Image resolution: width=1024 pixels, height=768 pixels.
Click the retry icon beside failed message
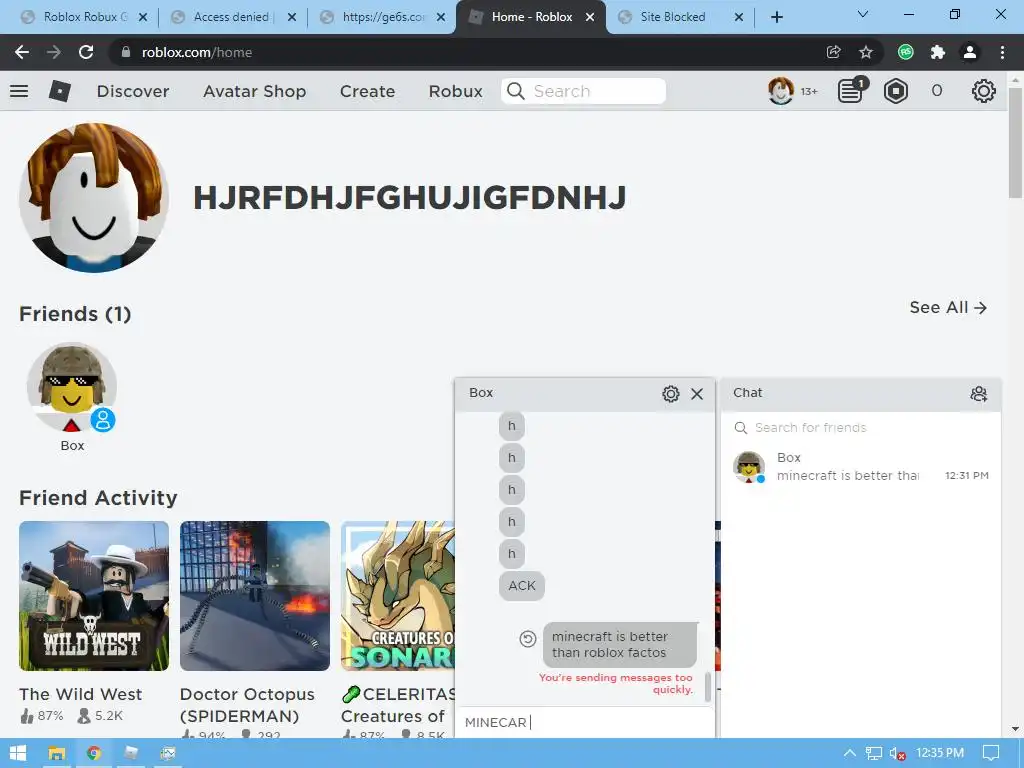click(x=528, y=639)
